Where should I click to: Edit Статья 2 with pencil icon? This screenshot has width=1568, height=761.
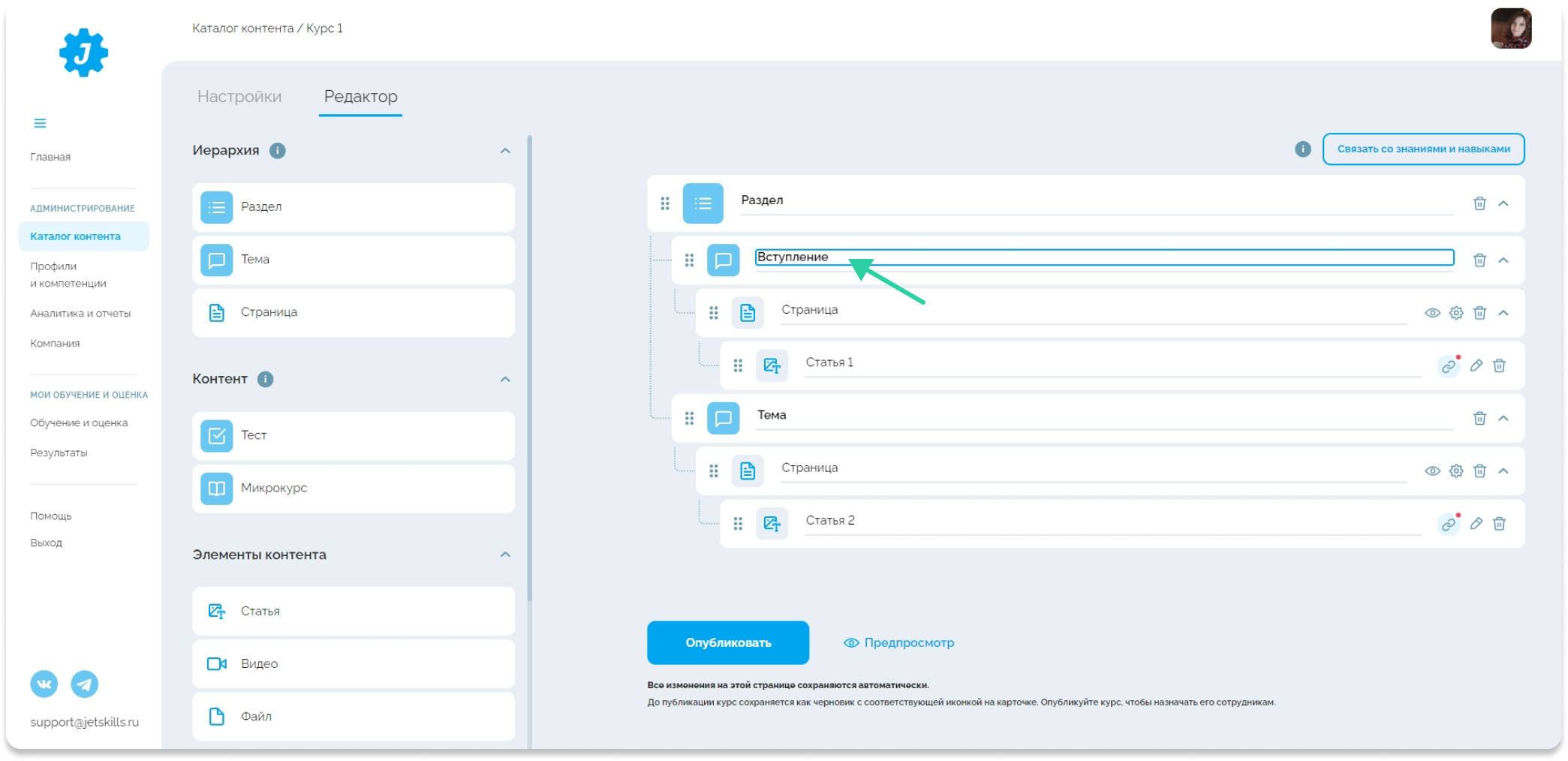(x=1476, y=523)
